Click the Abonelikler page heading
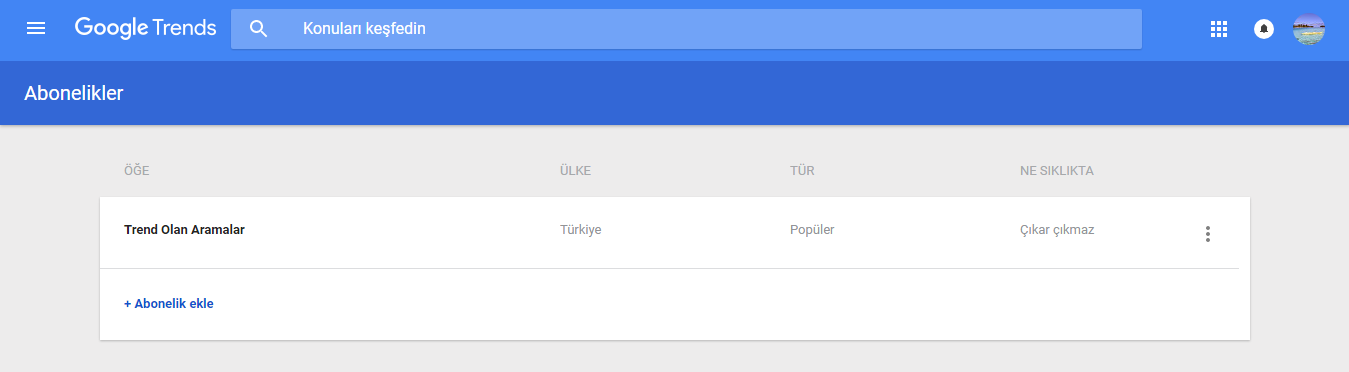 point(74,93)
